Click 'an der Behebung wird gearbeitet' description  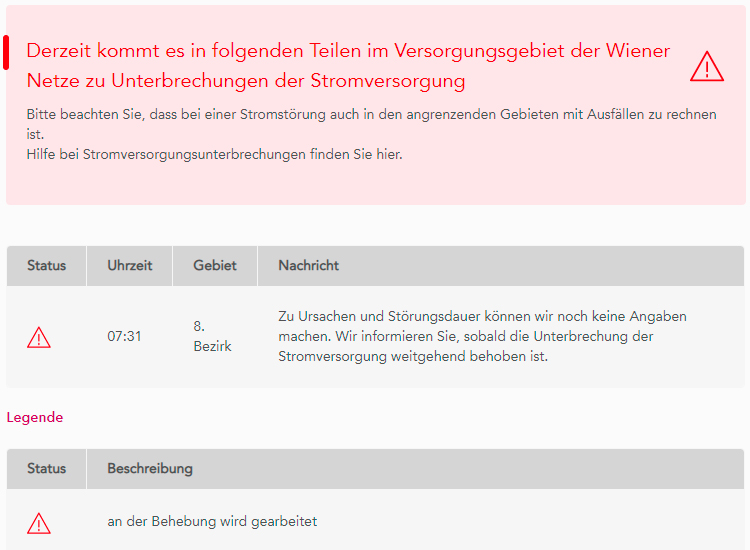pyautogui.click(x=212, y=521)
